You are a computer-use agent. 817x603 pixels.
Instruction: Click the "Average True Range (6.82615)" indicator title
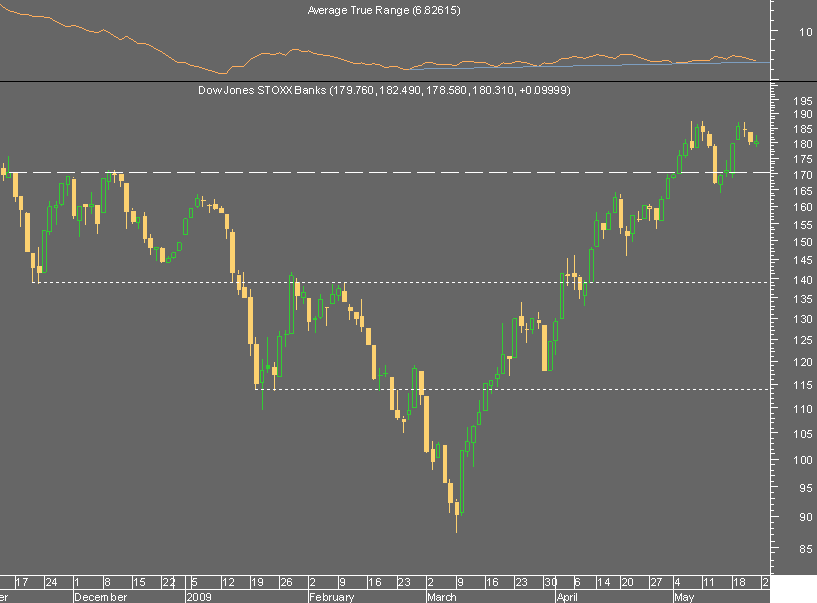384,10
